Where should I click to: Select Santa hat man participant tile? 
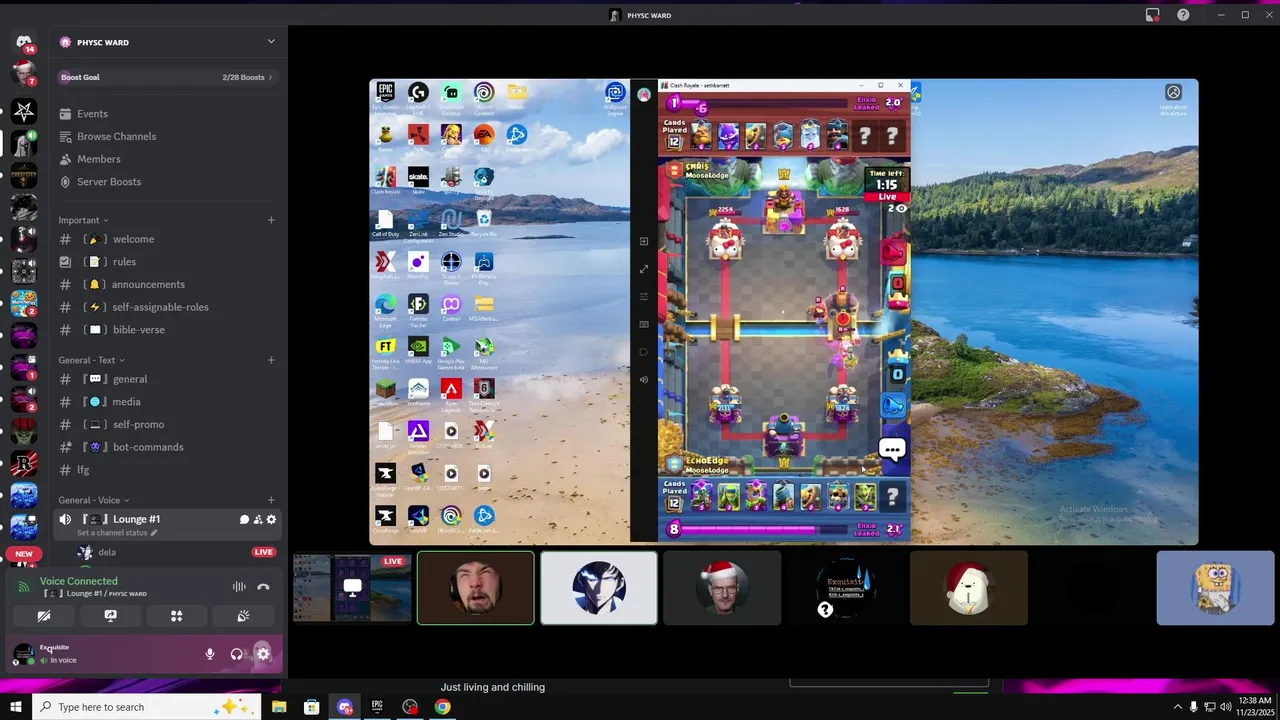722,588
